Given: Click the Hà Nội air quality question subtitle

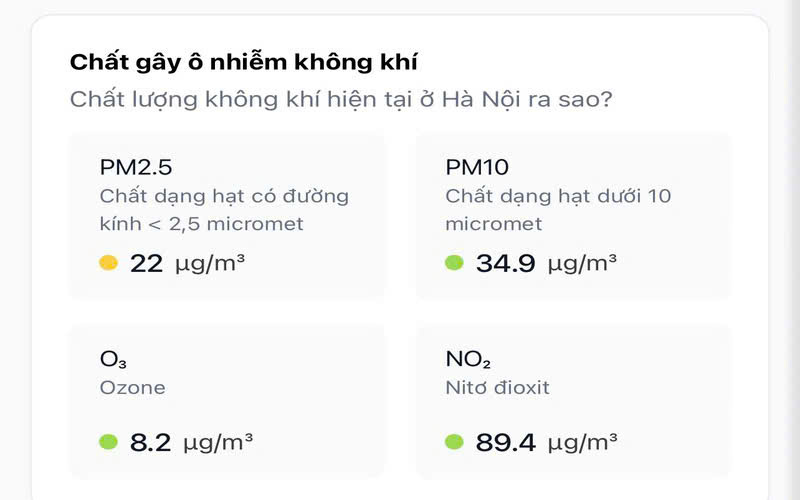Looking at the screenshot, I should tap(341, 100).
